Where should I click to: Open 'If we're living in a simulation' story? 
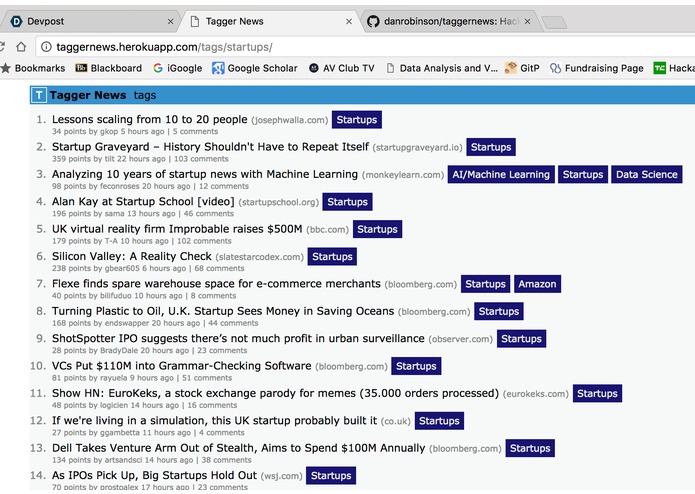[x=215, y=421]
